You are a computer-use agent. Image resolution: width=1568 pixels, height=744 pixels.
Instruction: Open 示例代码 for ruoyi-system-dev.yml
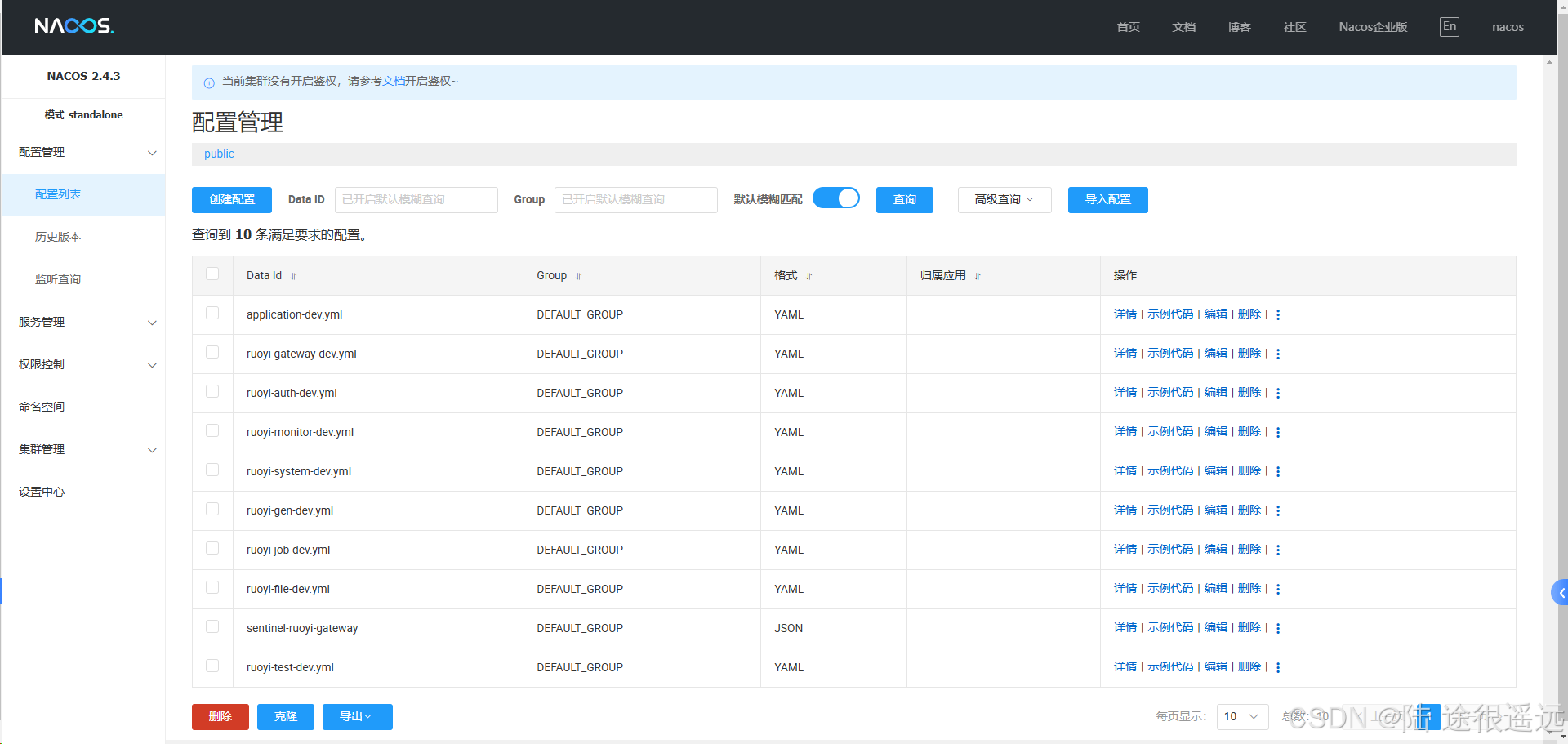[1170, 470]
